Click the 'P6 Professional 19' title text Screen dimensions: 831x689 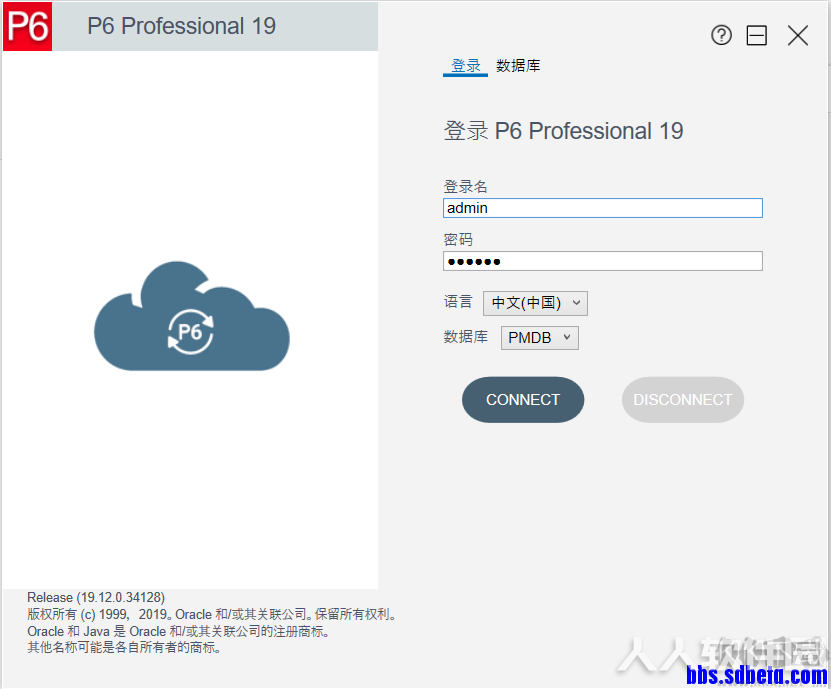pos(181,26)
